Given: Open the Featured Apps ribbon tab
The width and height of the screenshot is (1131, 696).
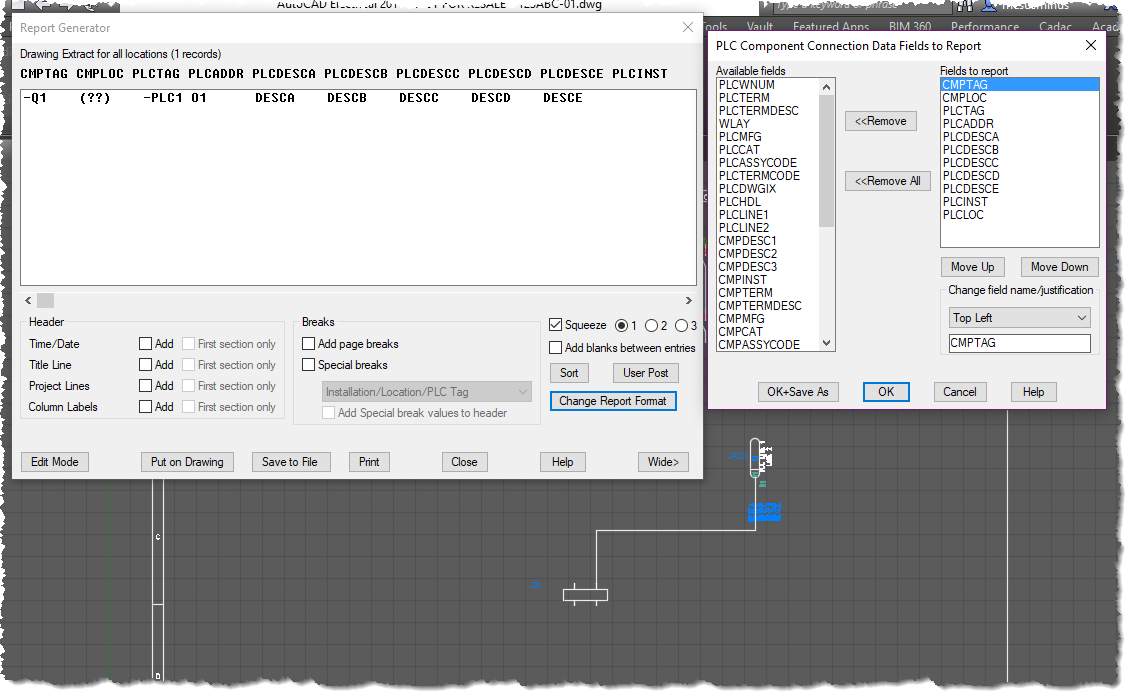Looking at the screenshot, I should pos(831,27).
